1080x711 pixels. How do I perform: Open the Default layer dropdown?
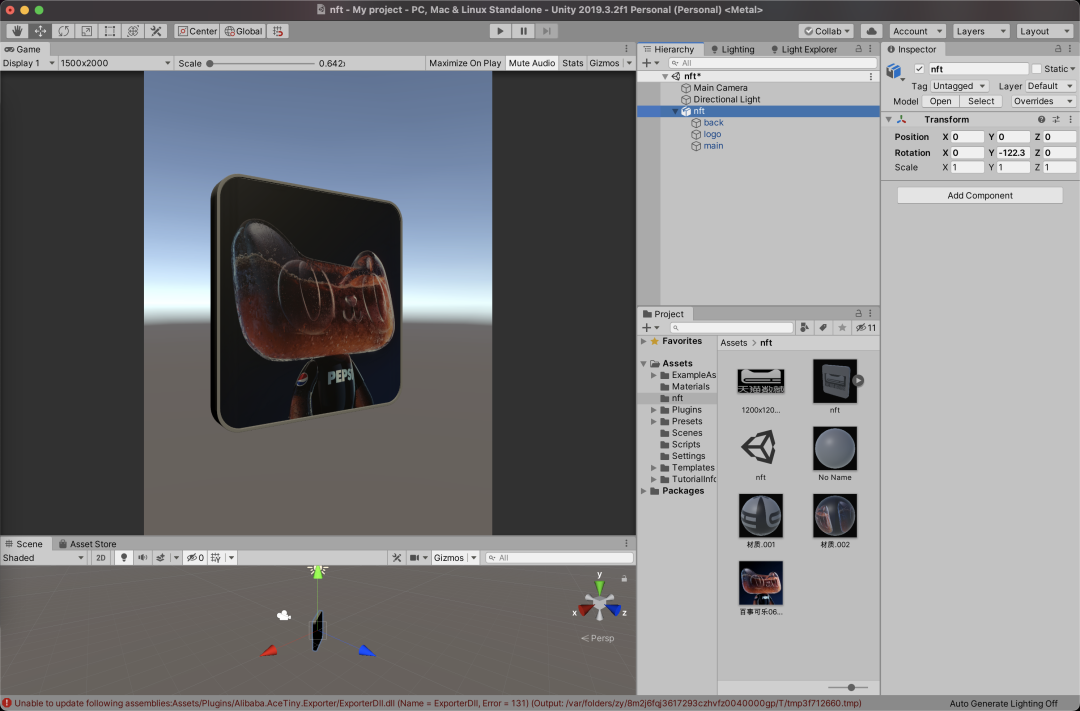point(1050,86)
